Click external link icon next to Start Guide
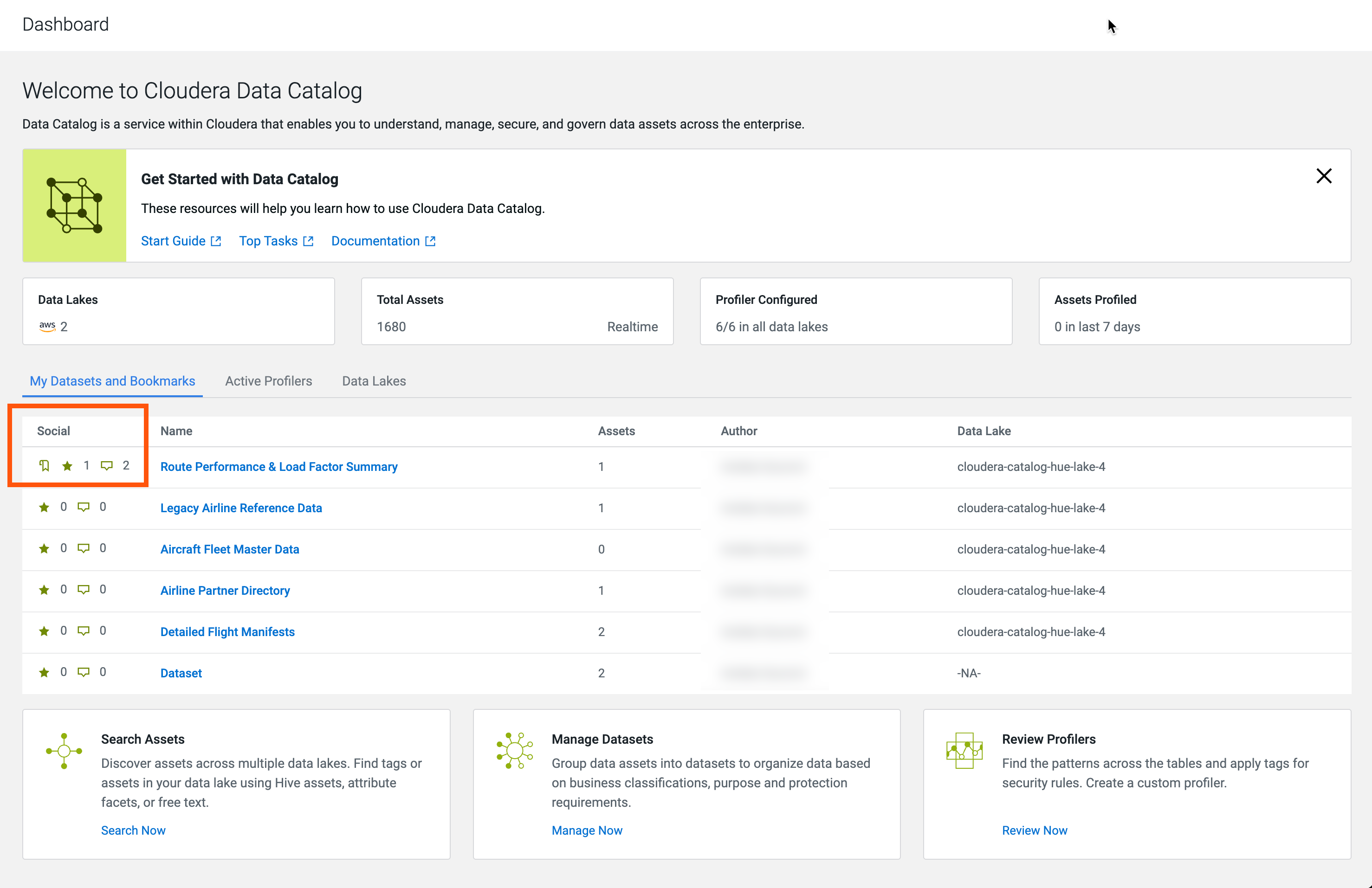The height and width of the screenshot is (888, 1372). click(216, 241)
